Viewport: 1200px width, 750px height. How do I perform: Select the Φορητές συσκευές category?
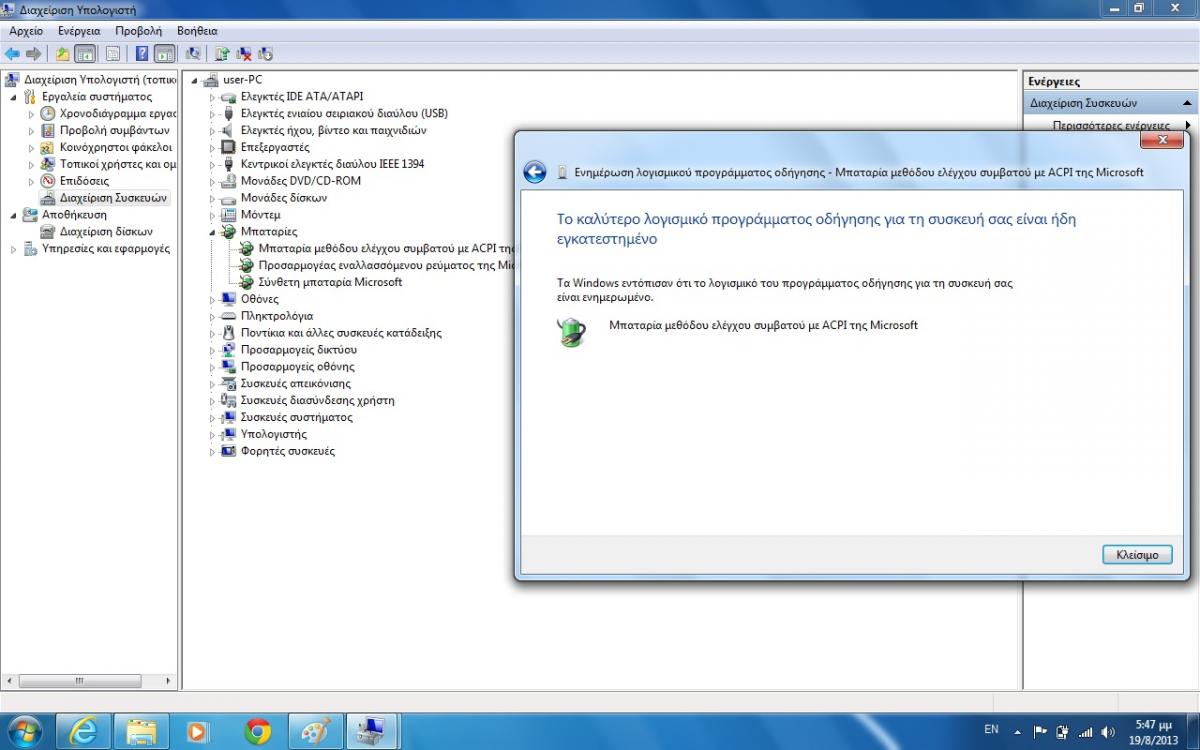coord(288,451)
